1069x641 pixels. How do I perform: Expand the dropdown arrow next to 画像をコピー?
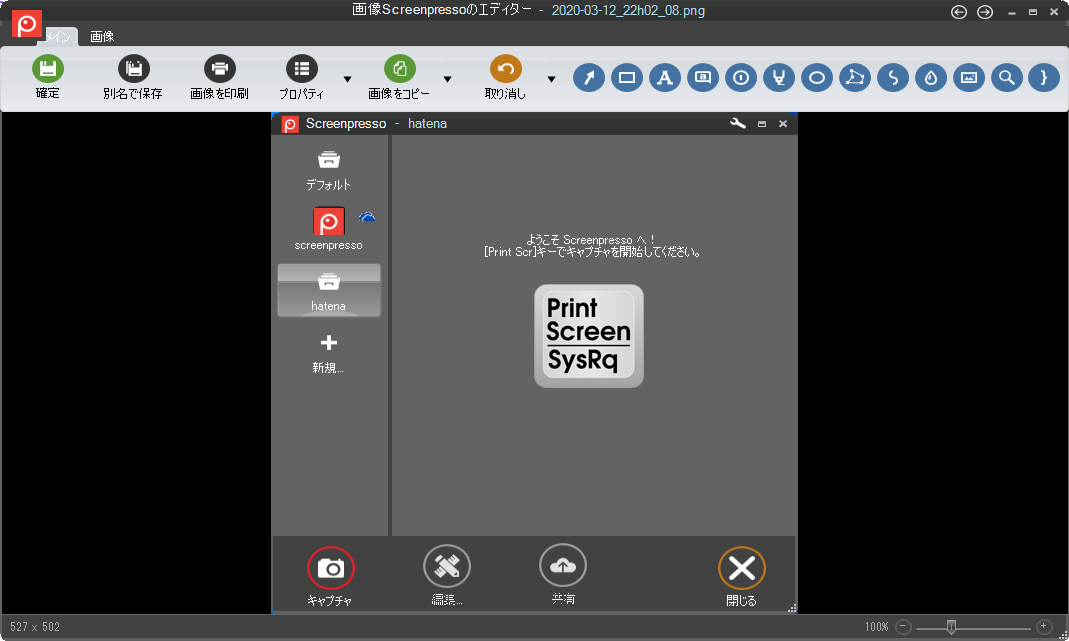[x=447, y=79]
